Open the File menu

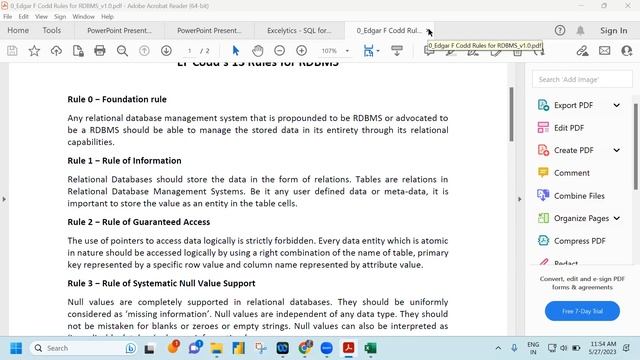point(8,17)
